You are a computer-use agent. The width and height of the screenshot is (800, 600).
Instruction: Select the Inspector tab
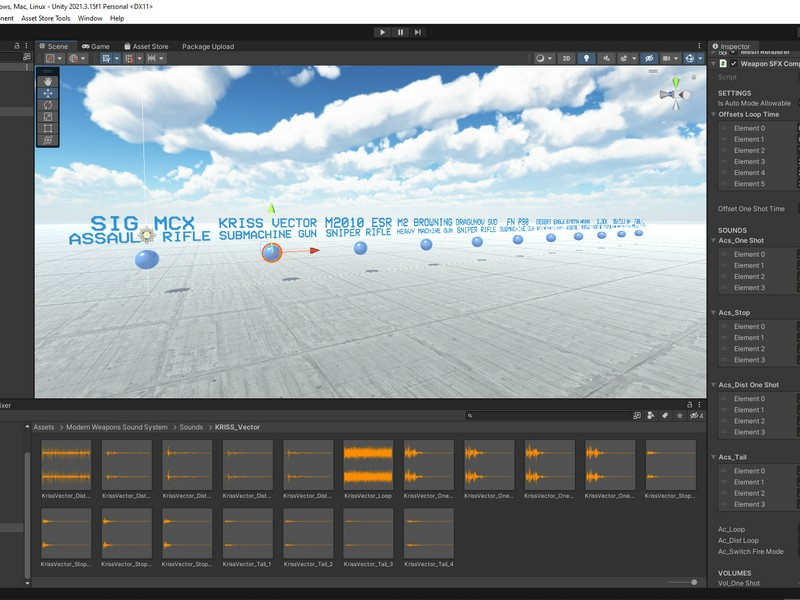pyautogui.click(x=731, y=46)
